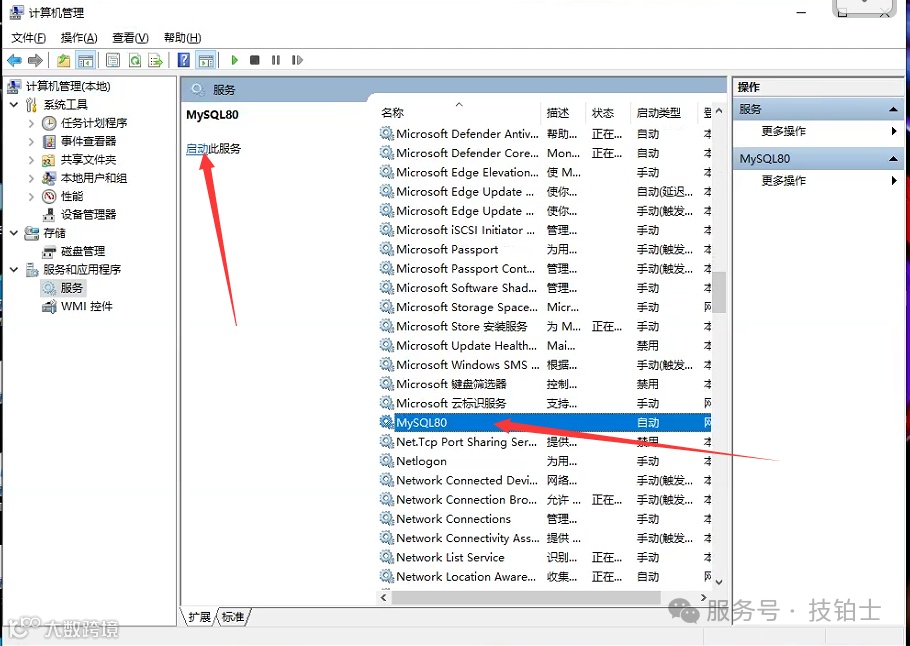Click the Back arrow toolbar icon
The image size is (910, 646).
tap(15, 60)
